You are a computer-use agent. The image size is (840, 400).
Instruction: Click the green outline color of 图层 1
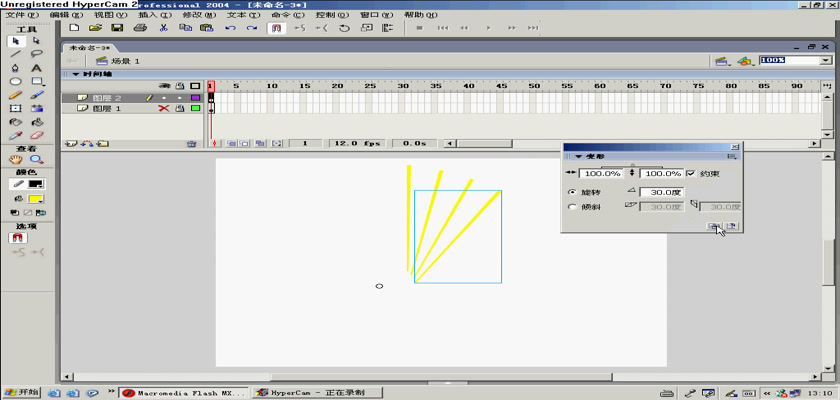pyautogui.click(x=195, y=109)
